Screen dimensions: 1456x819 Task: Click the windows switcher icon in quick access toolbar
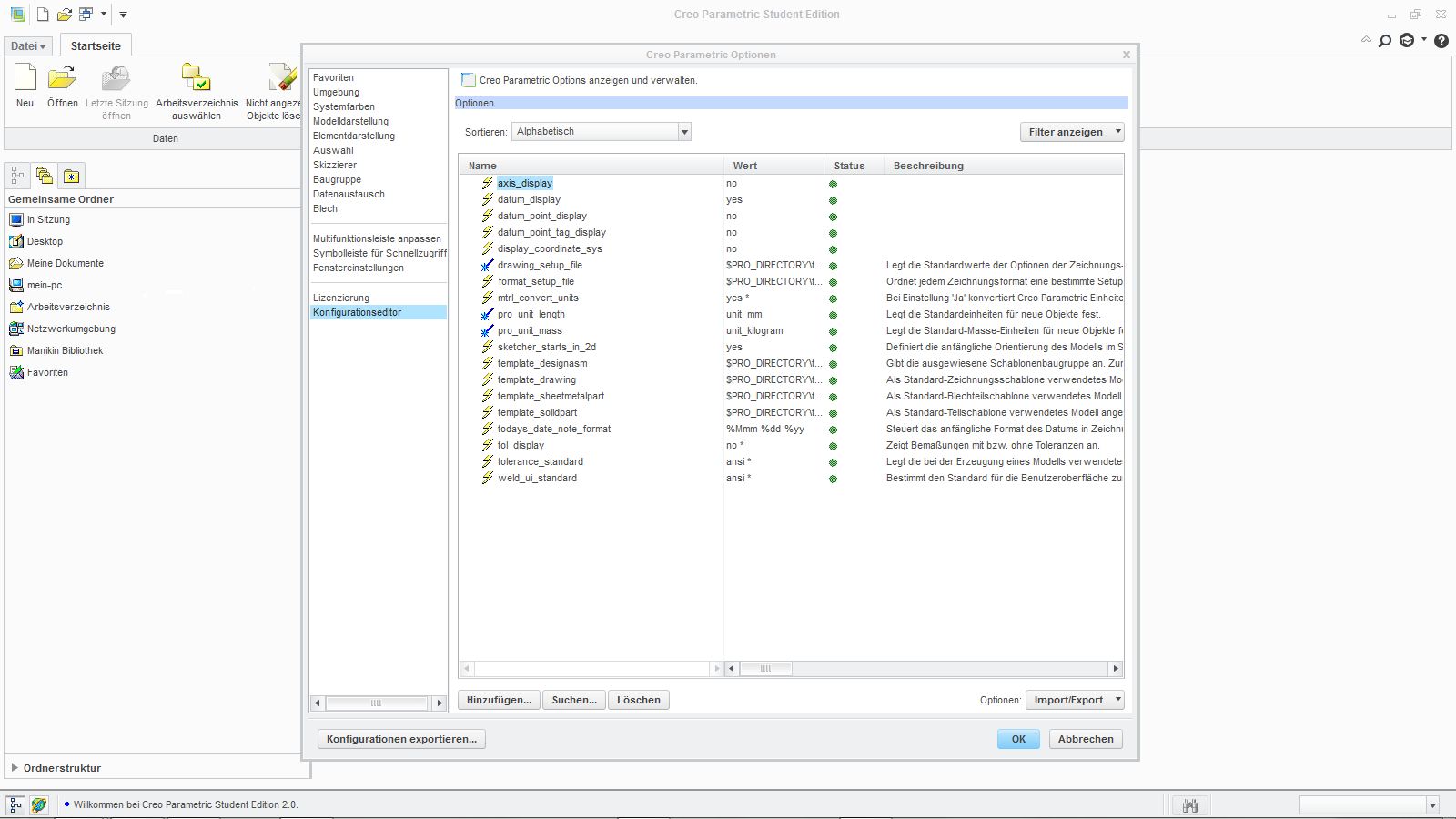[x=86, y=15]
